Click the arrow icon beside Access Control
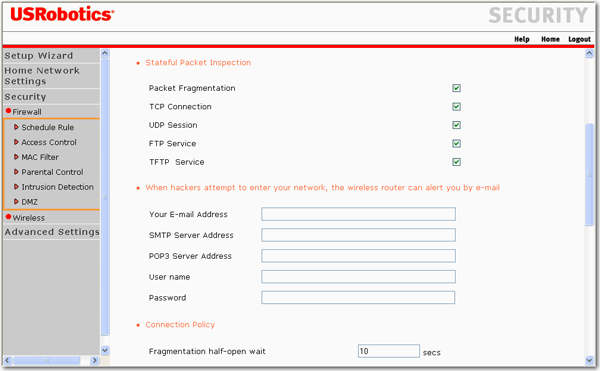The height and width of the screenshot is (371, 600). point(16,142)
